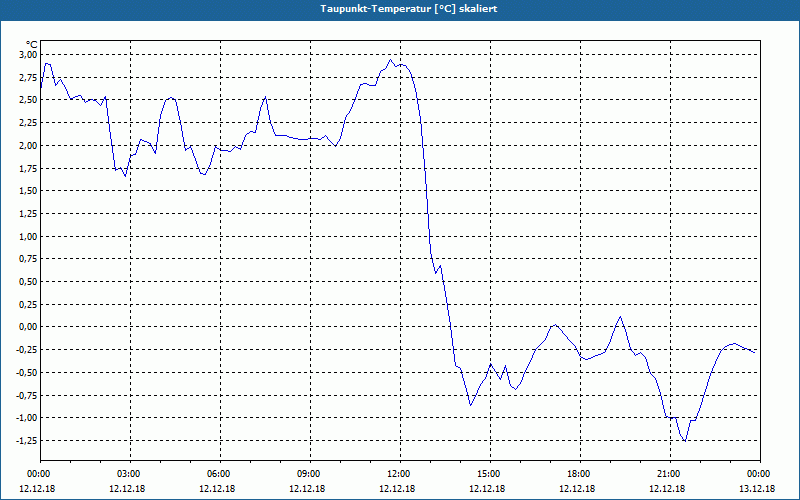Select the 0,75 y-axis value
Image resolution: width=800 pixels, height=500 pixels.
pos(29,259)
